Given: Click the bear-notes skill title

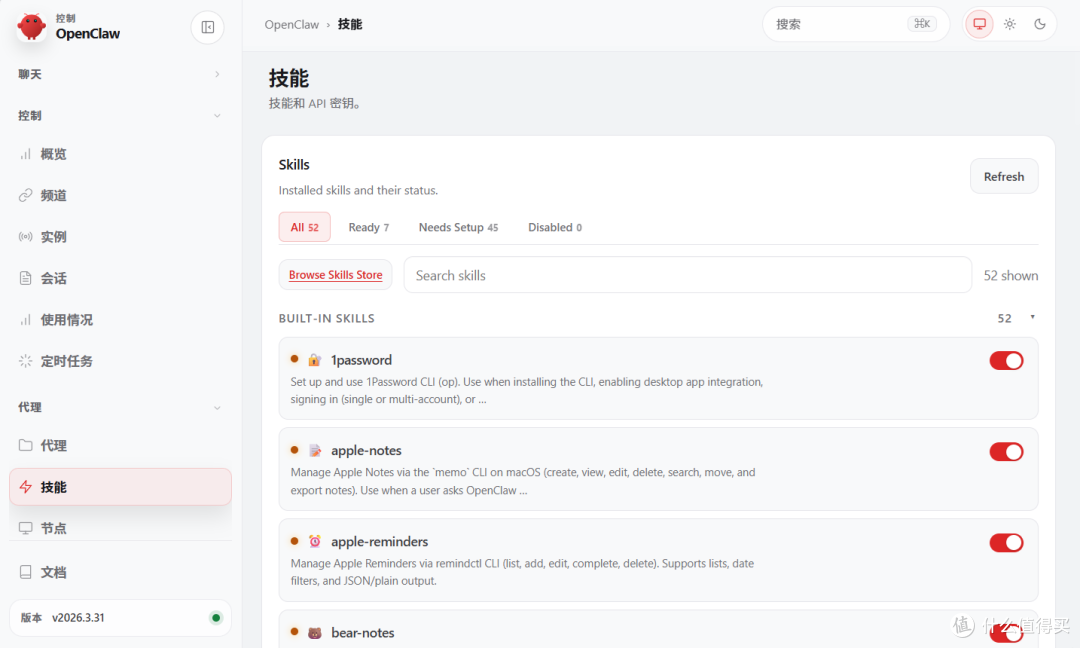Looking at the screenshot, I should [x=362, y=633].
